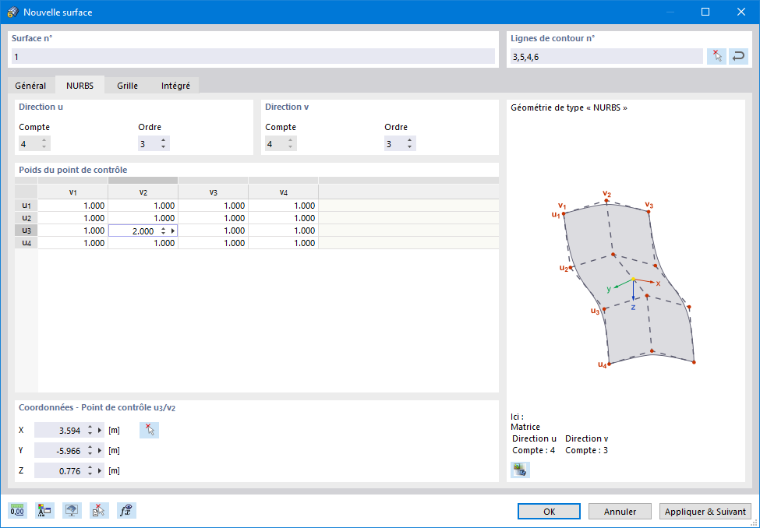Image resolution: width=760 pixels, height=528 pixels.
Task: Open the units and decimals 0.00 icon
Action: point(17,511)
